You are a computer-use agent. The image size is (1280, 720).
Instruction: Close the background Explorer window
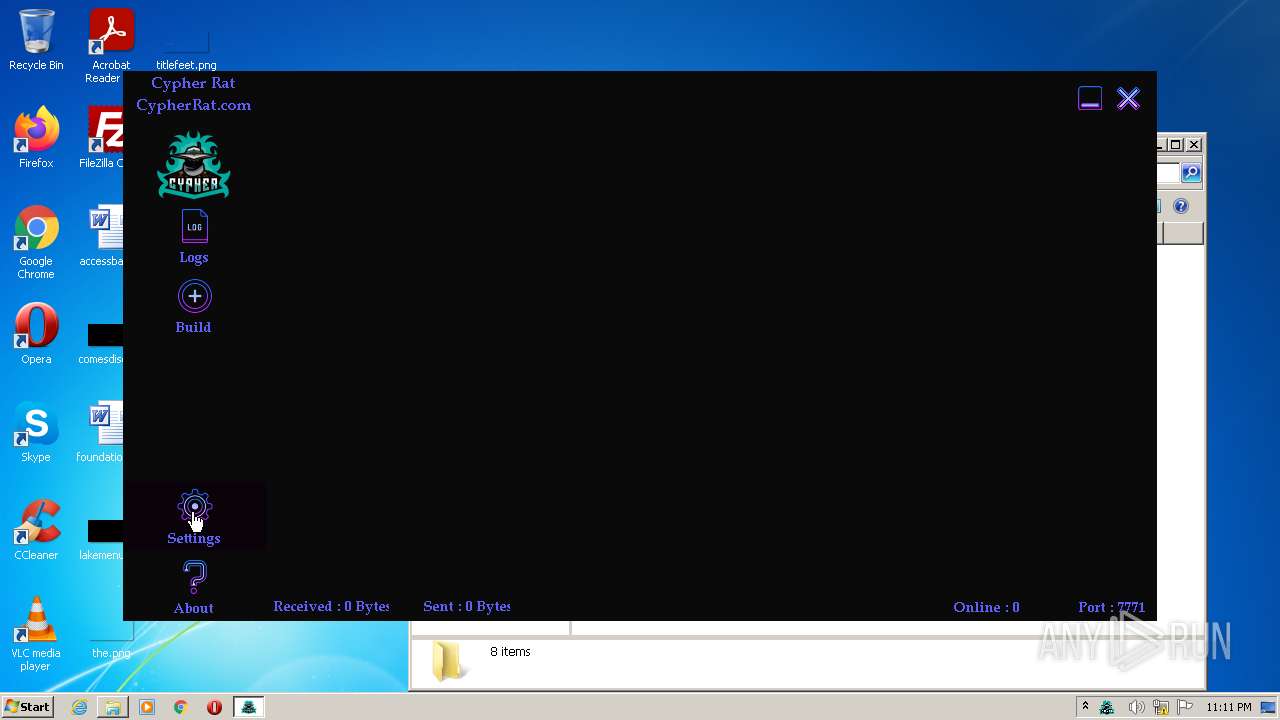1194,145
